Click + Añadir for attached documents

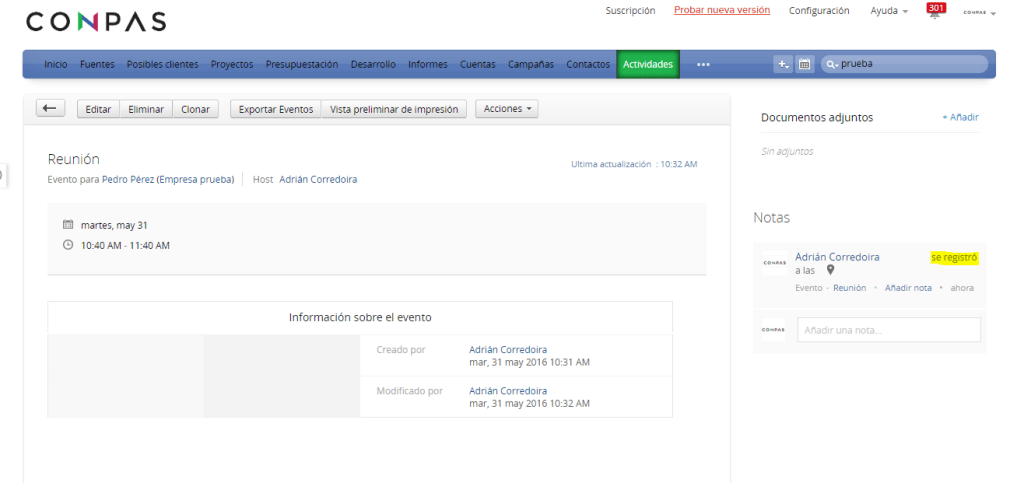click(960, 117)
